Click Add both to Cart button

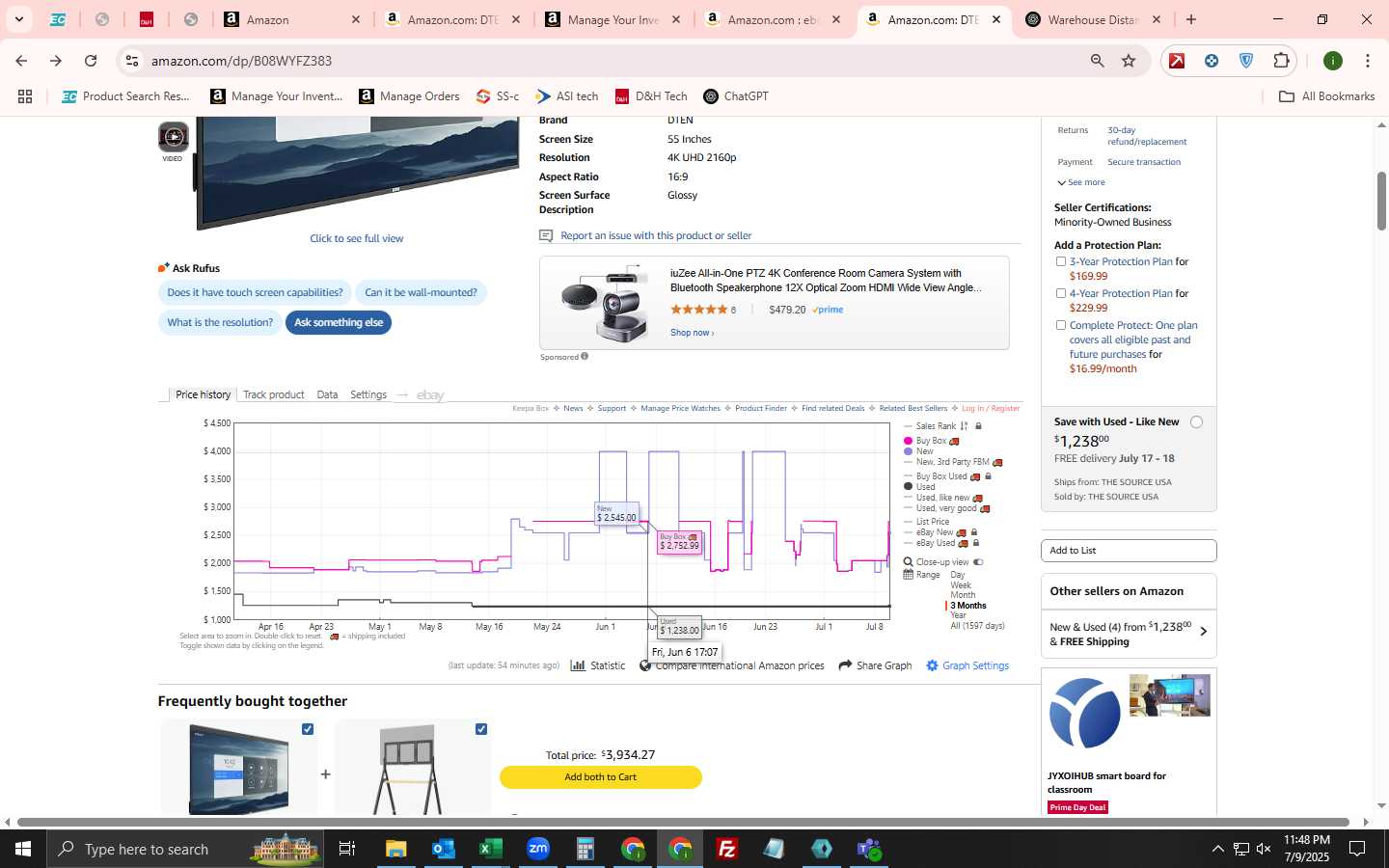(x=600, y=777)
